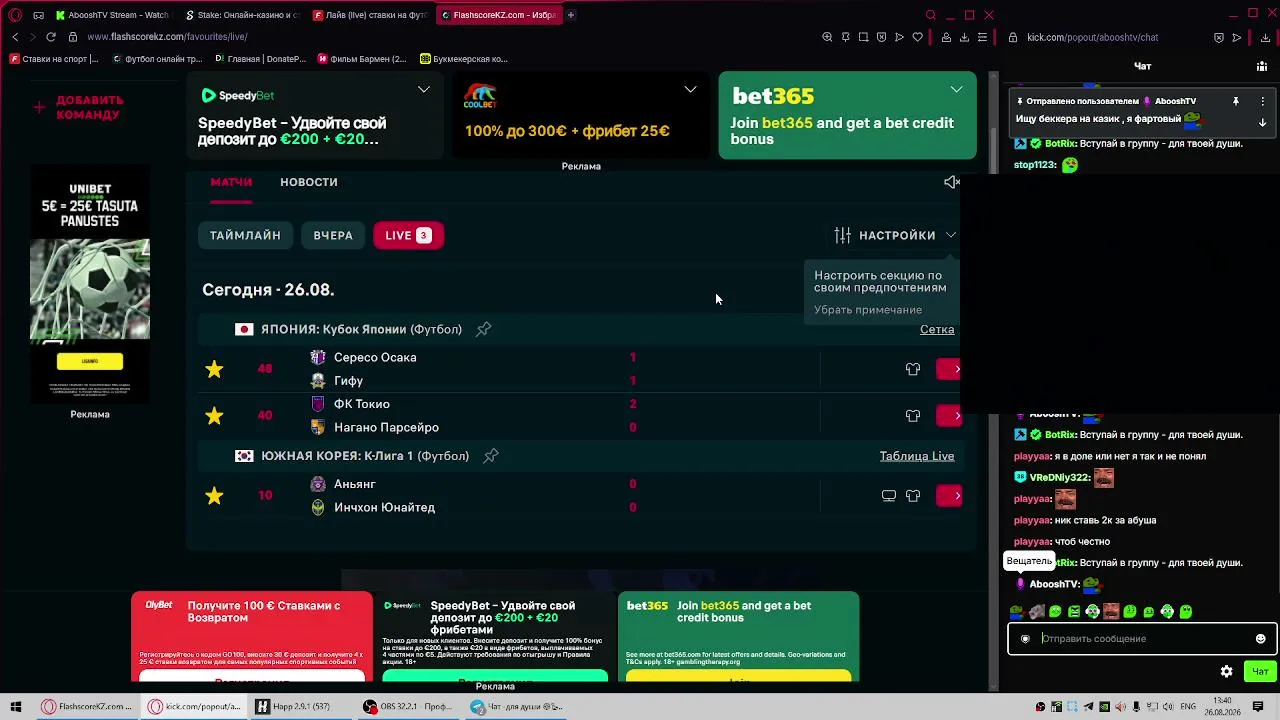This screenshot has height=720, width=1280.
Task: Send message with green Чат button
Action: coord(1259,671)
